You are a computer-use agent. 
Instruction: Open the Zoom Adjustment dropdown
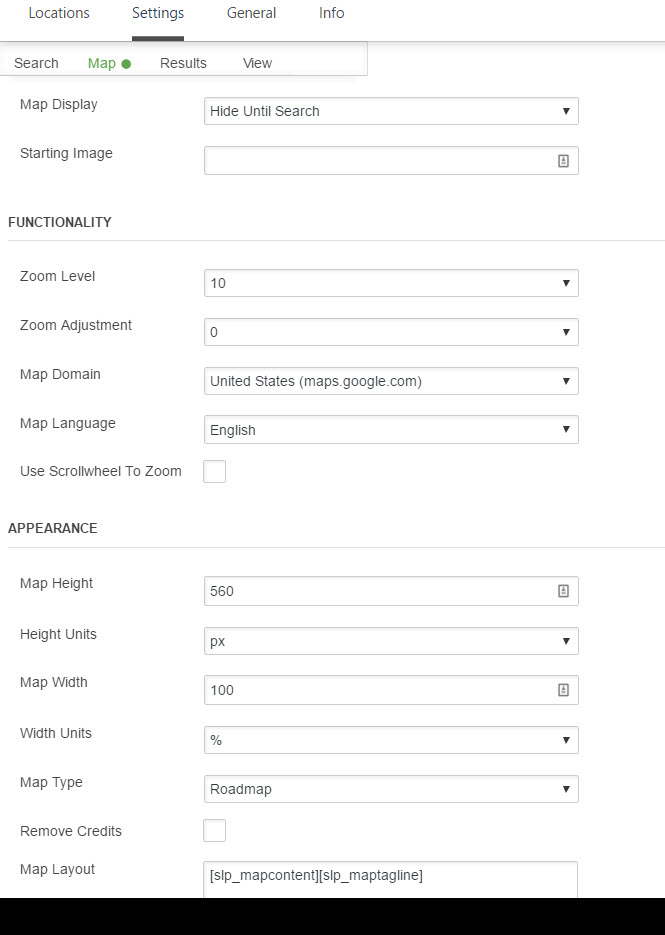(390, 332)
